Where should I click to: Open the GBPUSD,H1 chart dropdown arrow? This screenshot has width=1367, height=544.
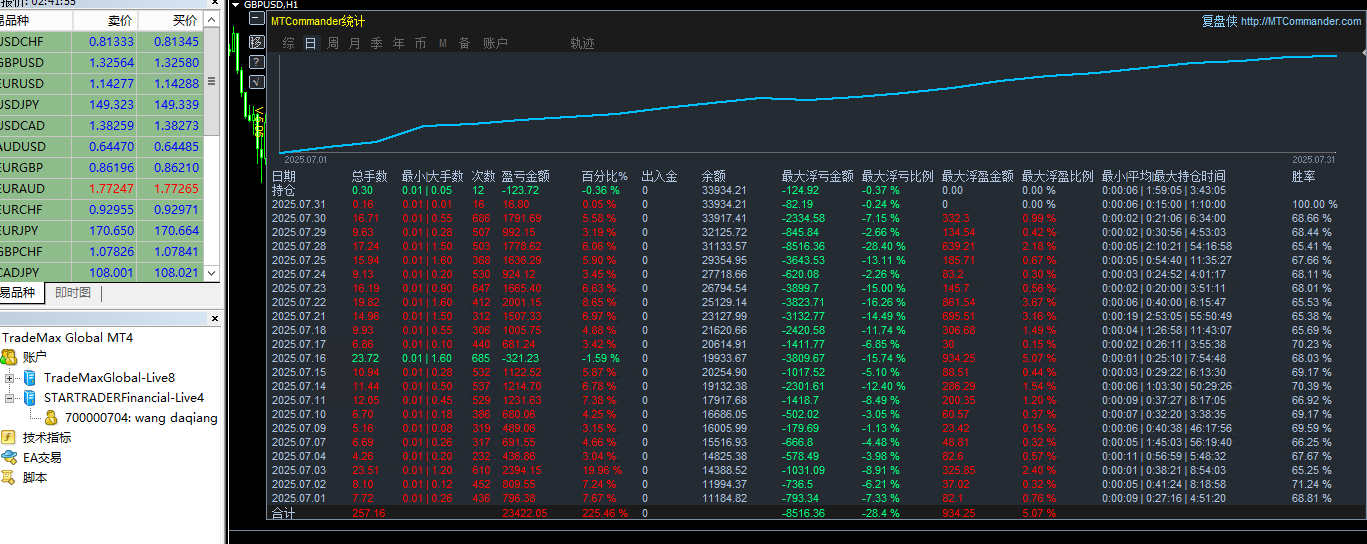236,5
